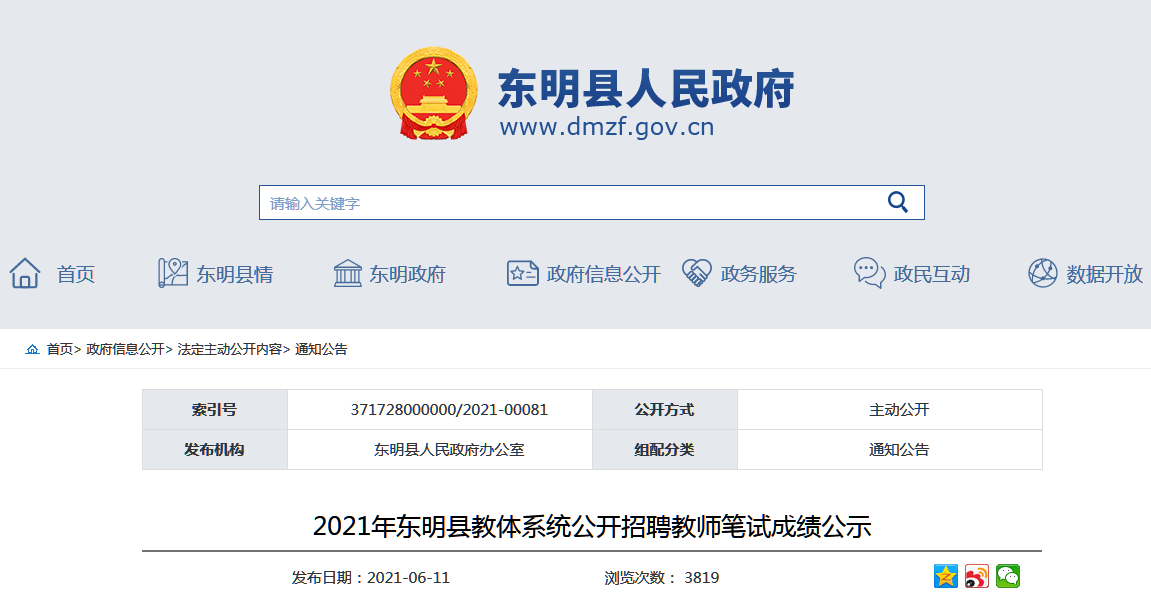Share to Weibo using the red icon

tap(977, 576)
